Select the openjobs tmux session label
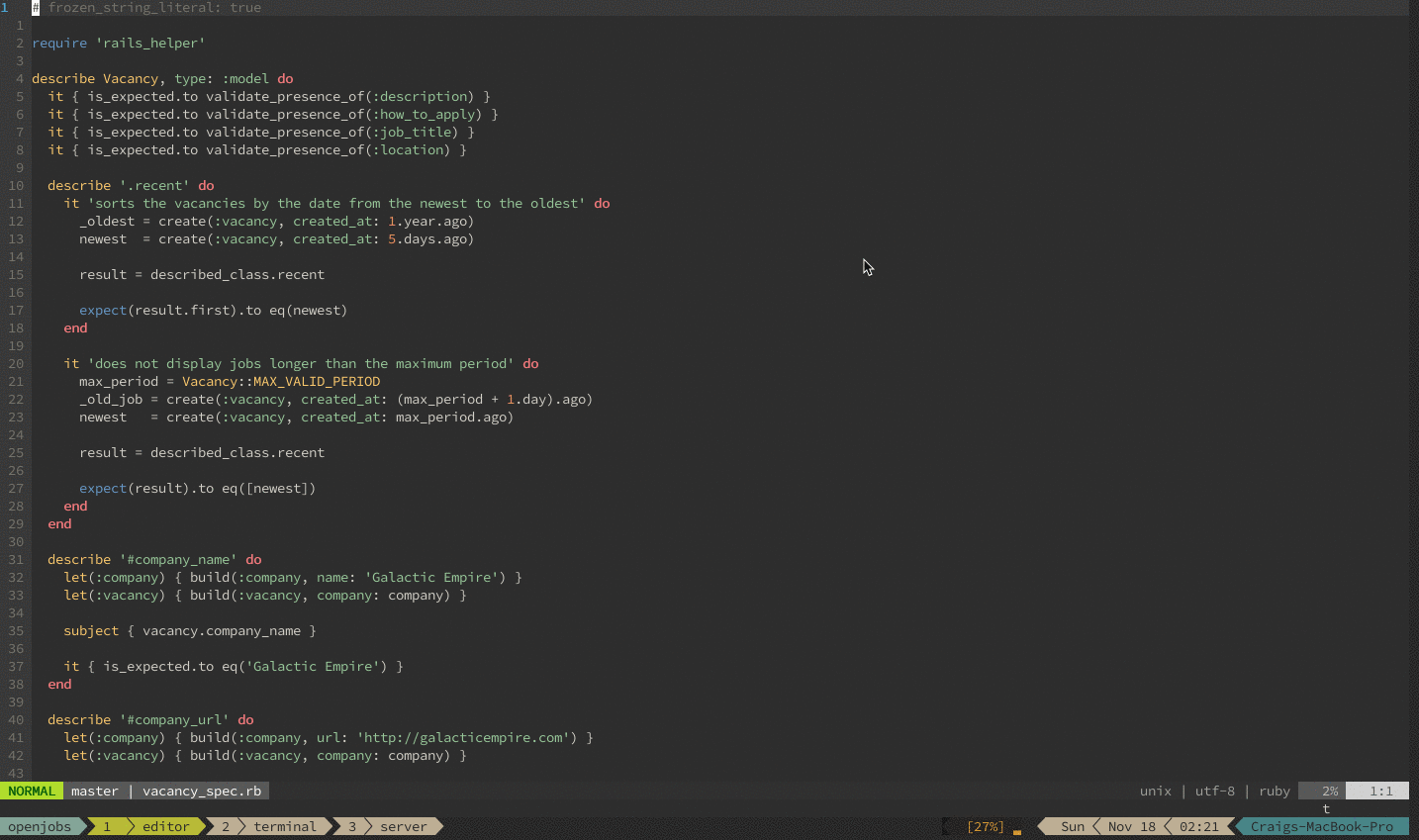1419x840 pixels. coord(40,827)
